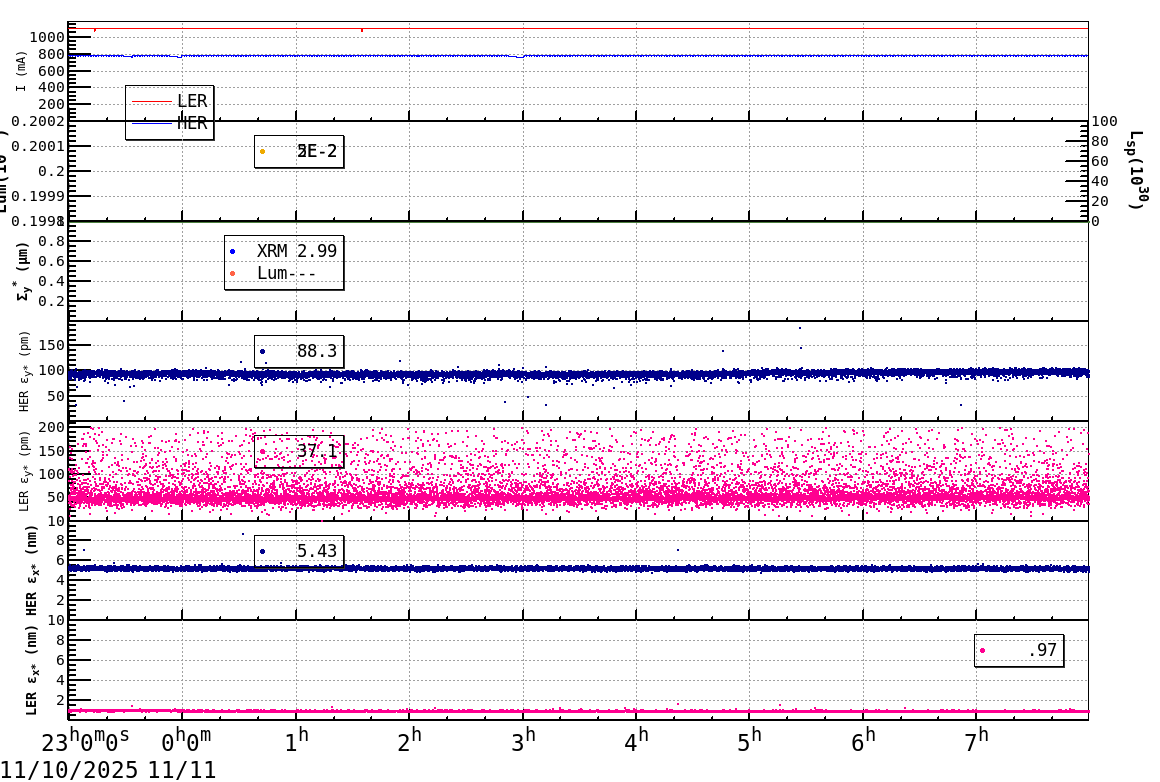The image size is (1160, 782).
Task: Click the blue marker beside 5.43
Action: click(263, 551)
